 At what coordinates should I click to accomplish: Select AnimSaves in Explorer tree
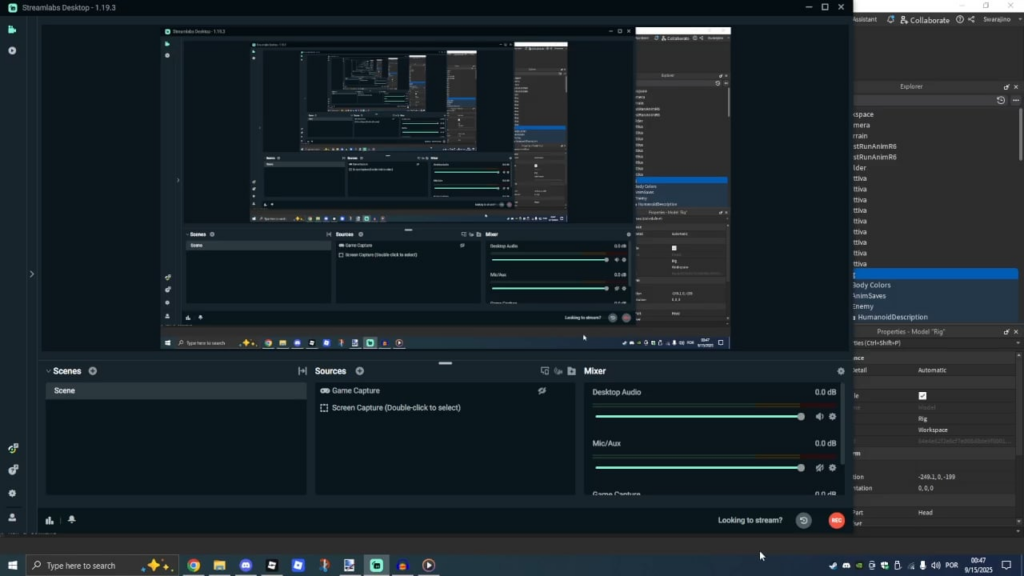pos(870,296)
